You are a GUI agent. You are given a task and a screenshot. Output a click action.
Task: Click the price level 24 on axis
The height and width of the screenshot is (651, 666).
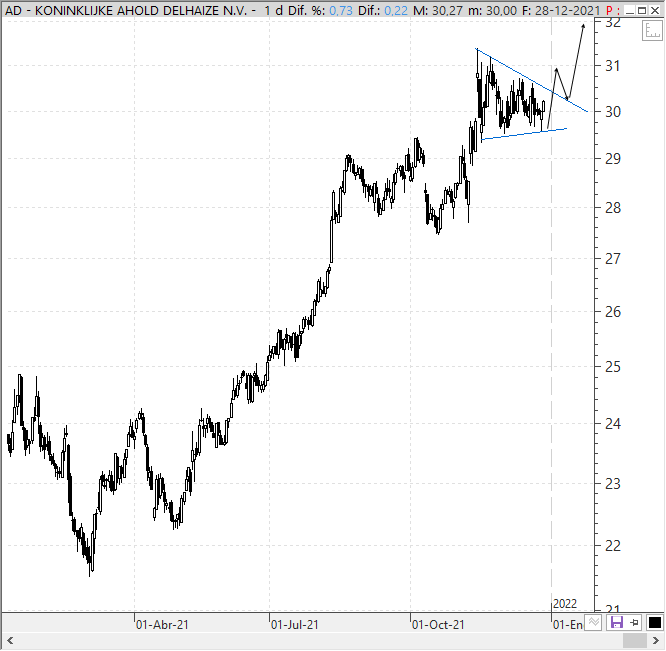pos(613,424)
